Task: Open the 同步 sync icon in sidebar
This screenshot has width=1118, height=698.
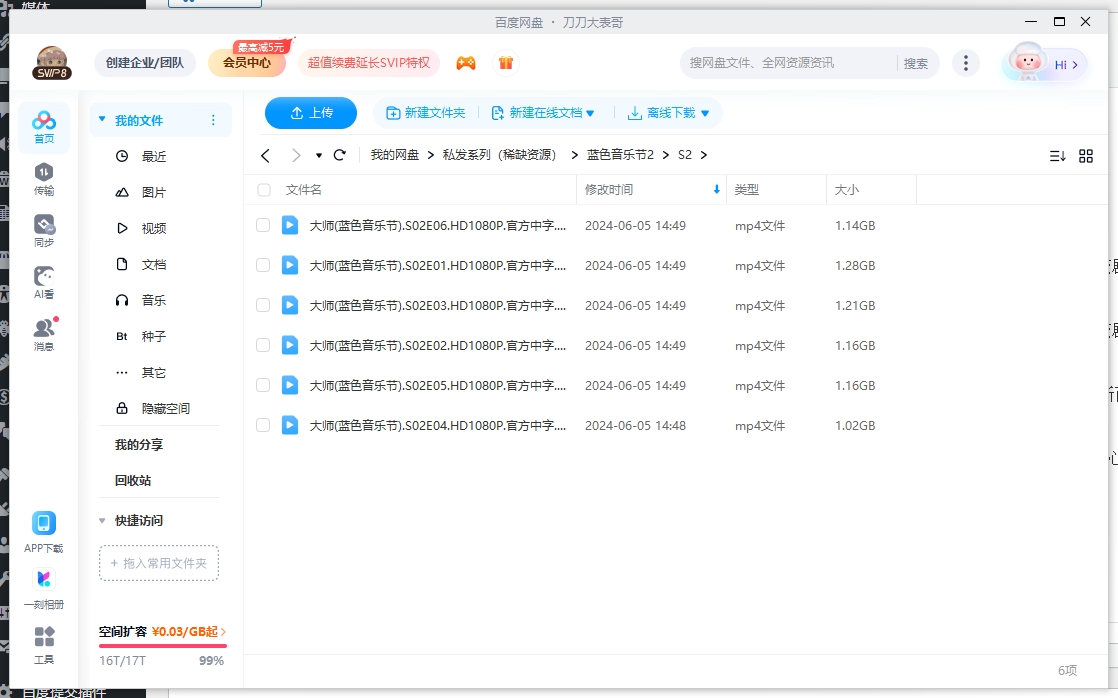Action: click(x=44, y=230)
